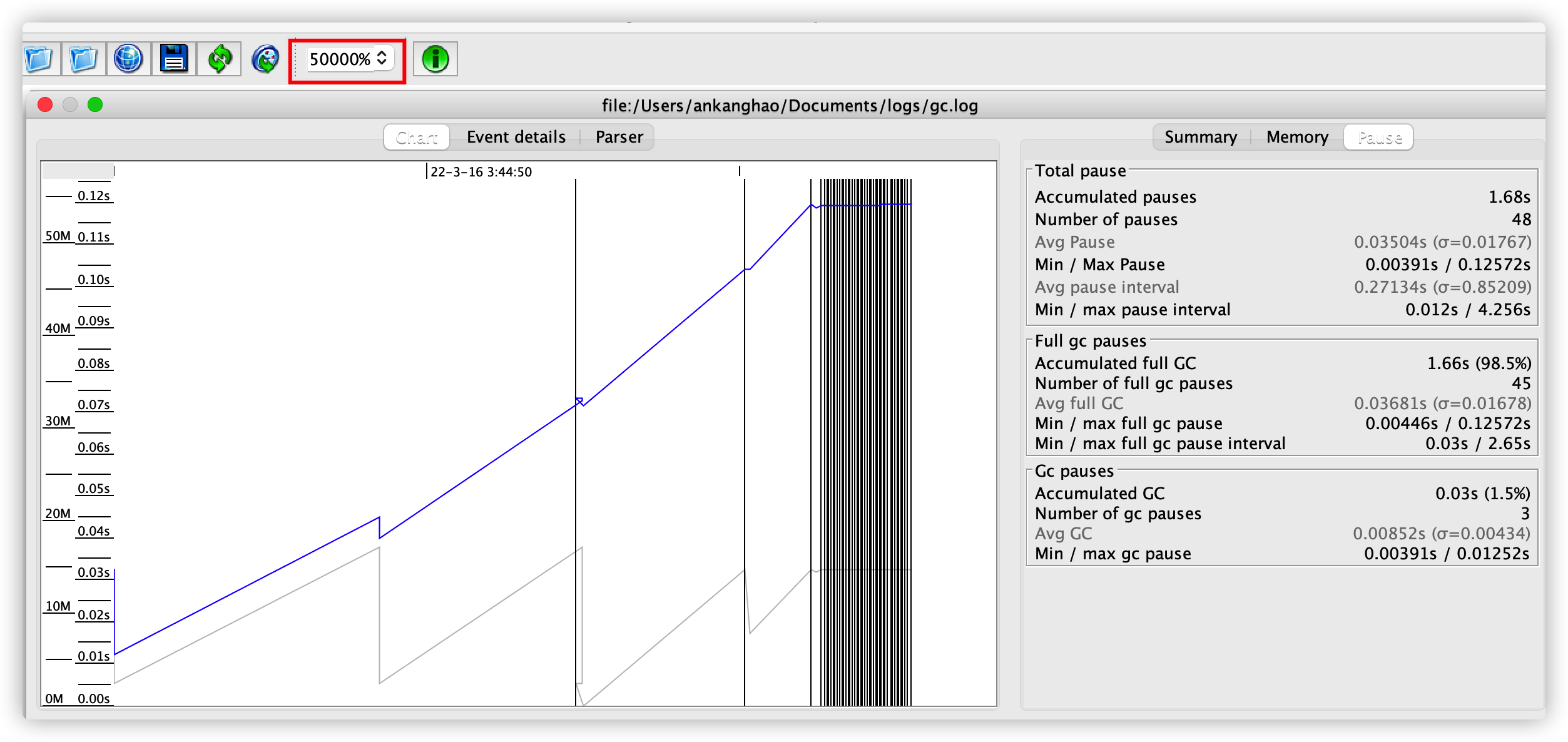The image size is (1568, 742).
Task: View the Summary tab
Action: coord(1200,136)
